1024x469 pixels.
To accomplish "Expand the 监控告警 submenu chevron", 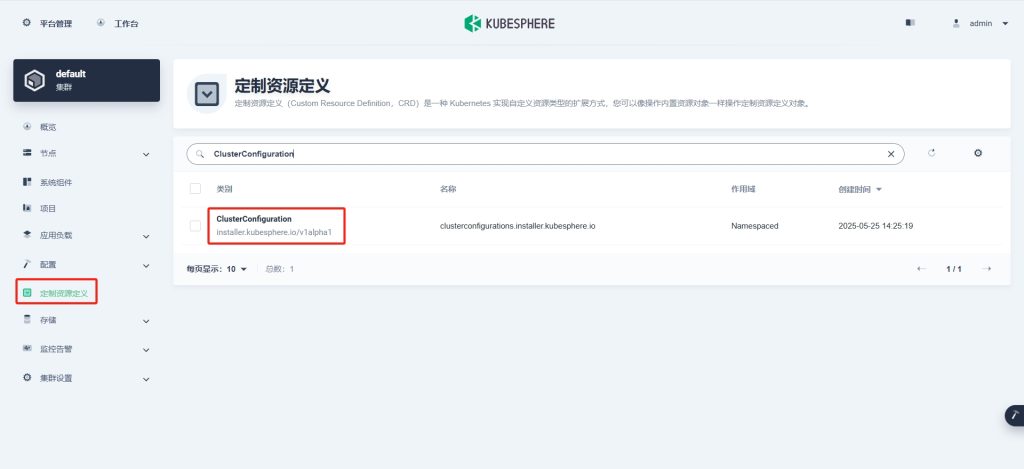I will point(146,350).
